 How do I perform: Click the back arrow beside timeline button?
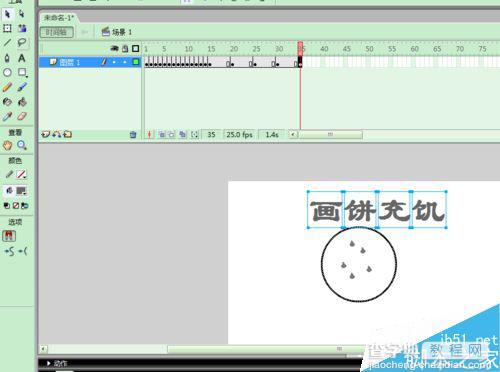(85, 32)
